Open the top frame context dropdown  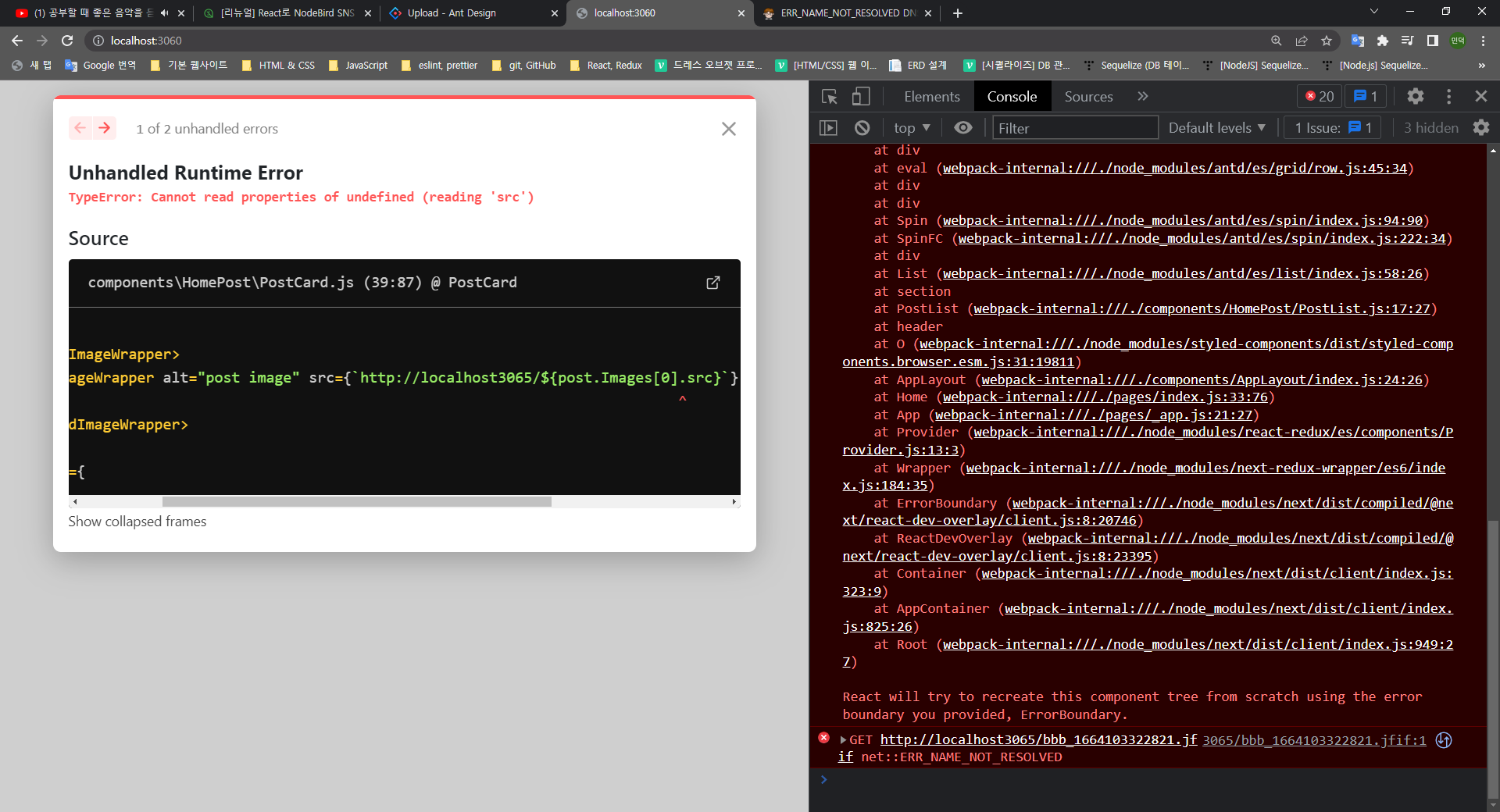(911, 127)
